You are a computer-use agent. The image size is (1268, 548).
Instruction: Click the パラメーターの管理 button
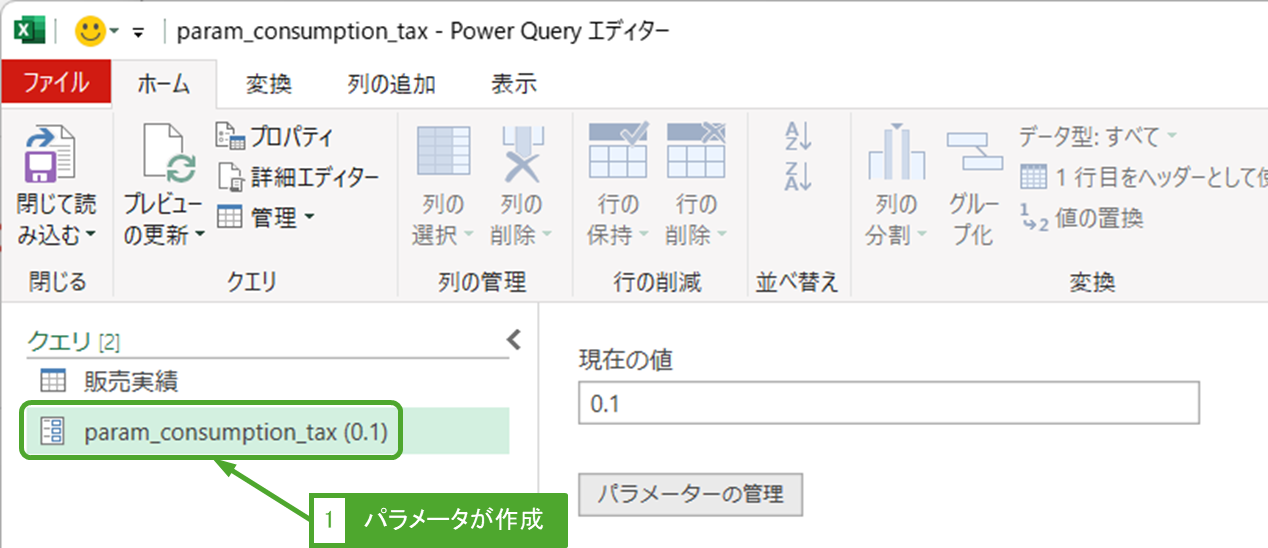pos(690,493)
